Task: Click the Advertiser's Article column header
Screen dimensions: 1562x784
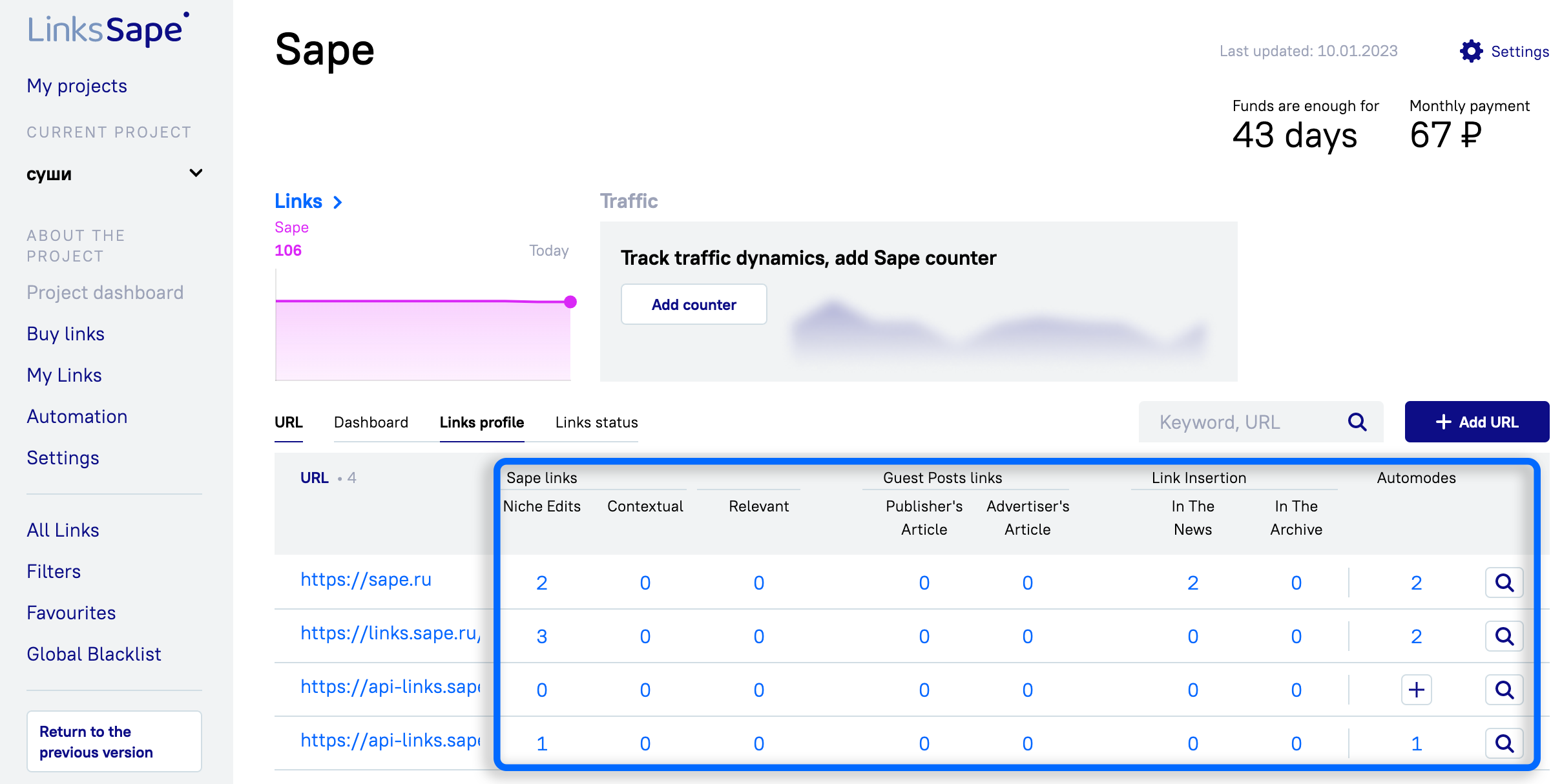Action: coord(1027,518)
